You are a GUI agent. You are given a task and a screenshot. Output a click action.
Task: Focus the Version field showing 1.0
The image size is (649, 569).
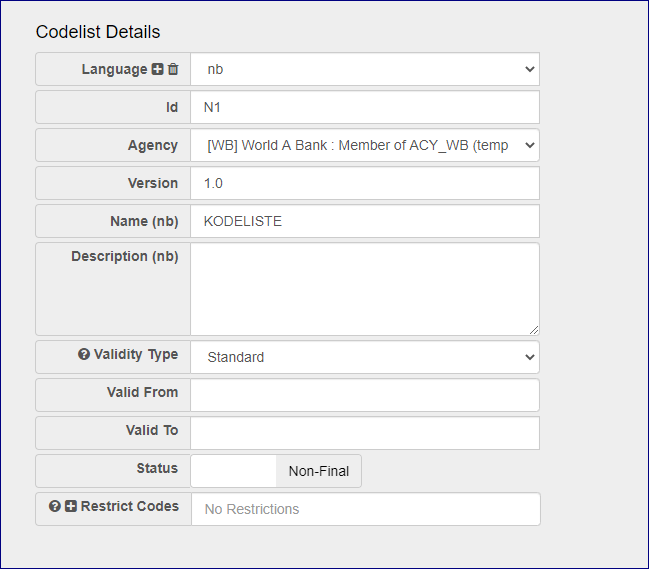point(365,183)
